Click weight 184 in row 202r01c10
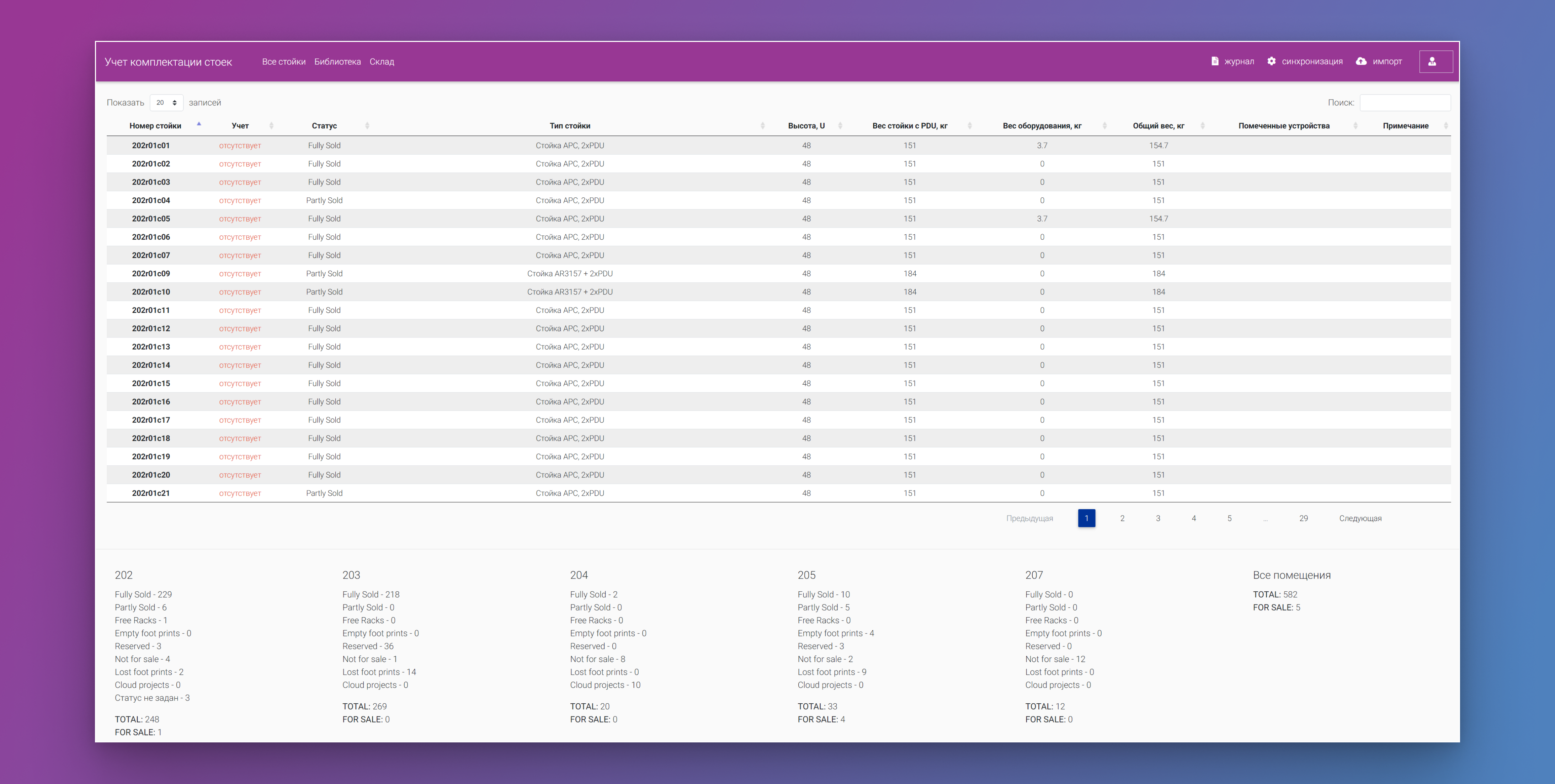The height and width of the screenshot is (784, 1555). coord(910,292)
